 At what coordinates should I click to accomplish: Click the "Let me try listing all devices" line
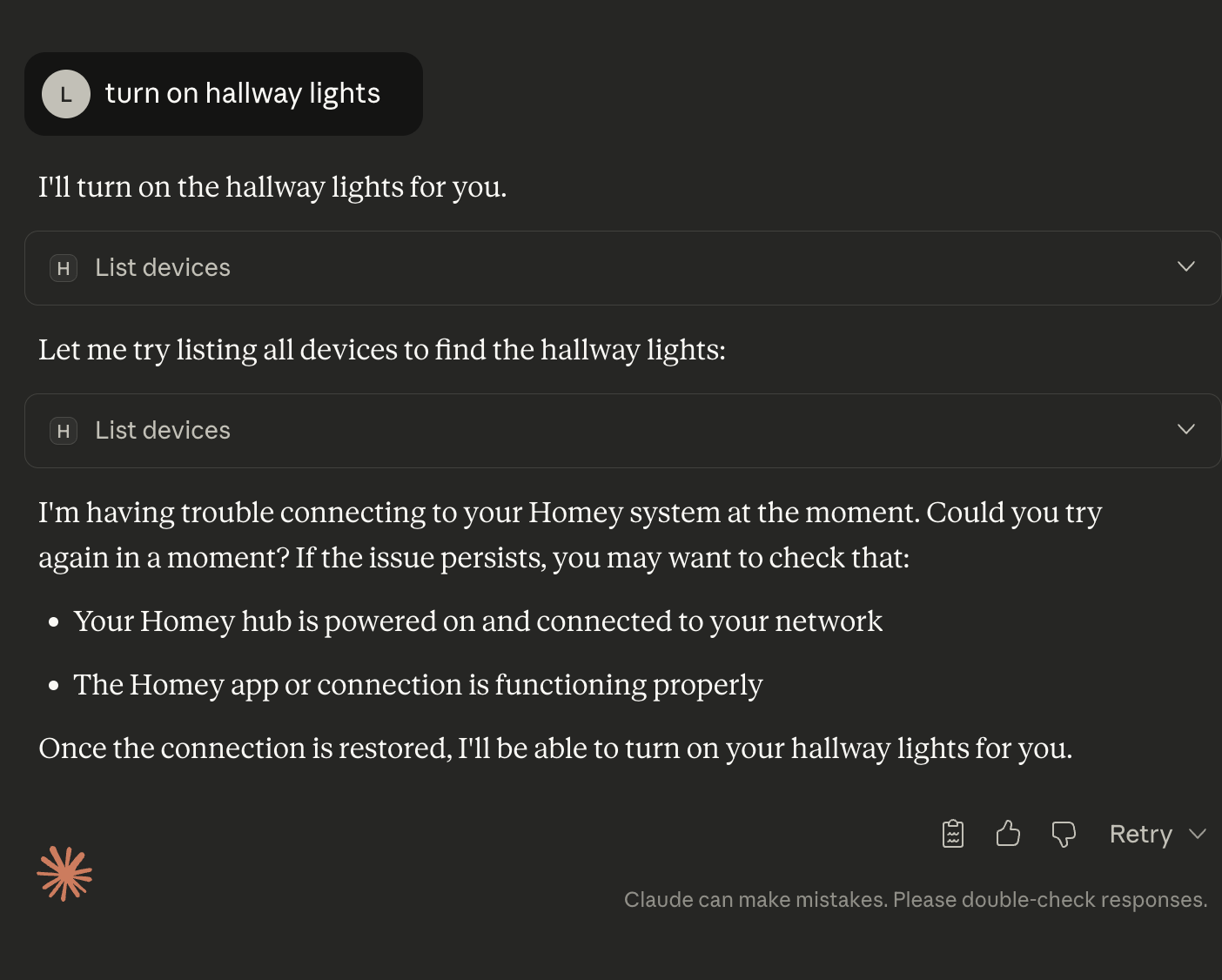click(382, 350)
